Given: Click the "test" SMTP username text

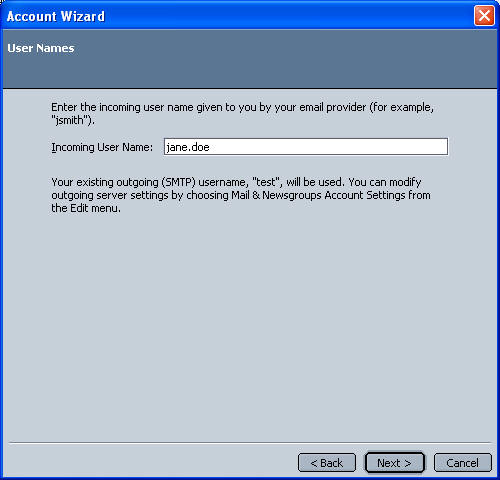Looking at the screenshot, I should (x=266, y=182).
